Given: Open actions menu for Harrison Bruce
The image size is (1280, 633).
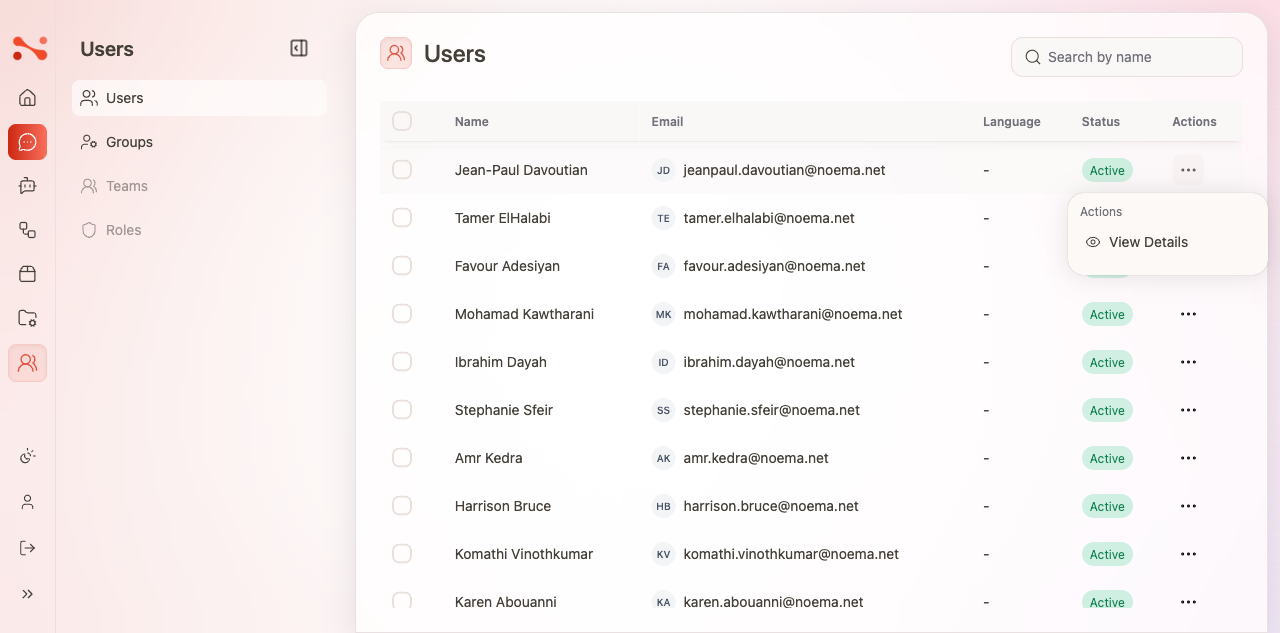Looking at the screenshot, I should [x=1188, y=506].
